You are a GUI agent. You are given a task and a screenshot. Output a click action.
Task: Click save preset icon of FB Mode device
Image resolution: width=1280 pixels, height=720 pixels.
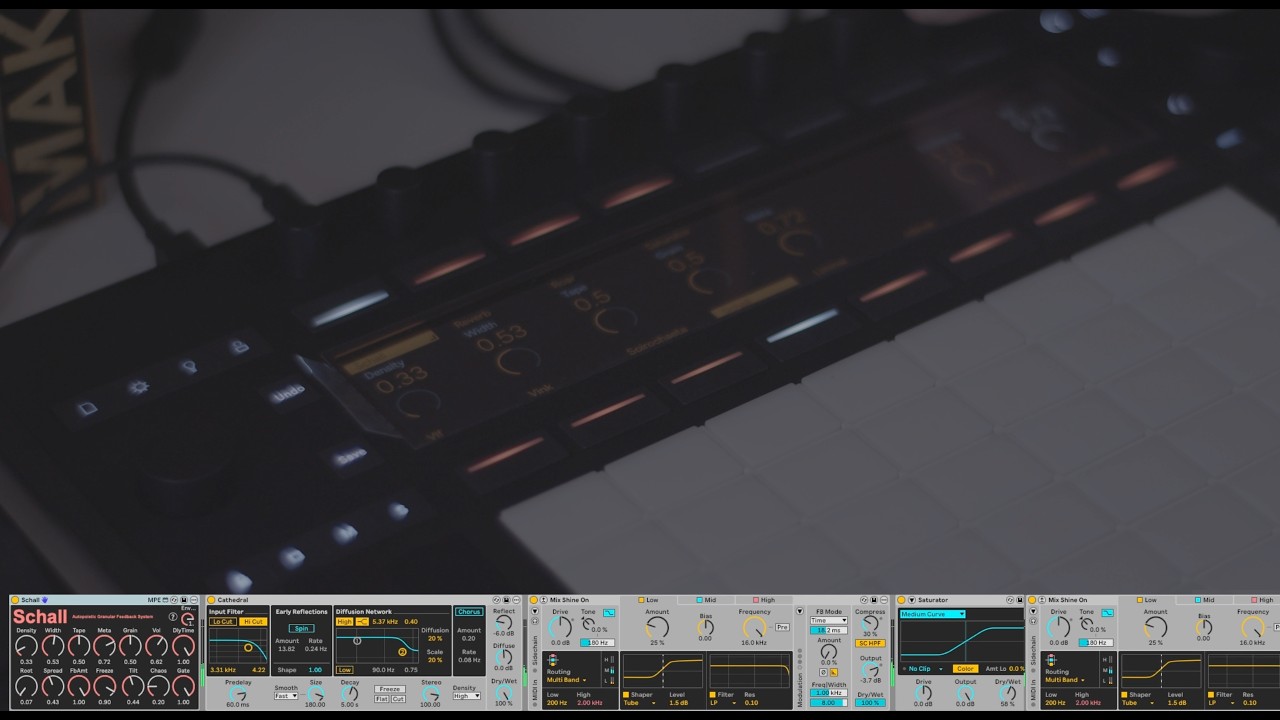point(873,600)
